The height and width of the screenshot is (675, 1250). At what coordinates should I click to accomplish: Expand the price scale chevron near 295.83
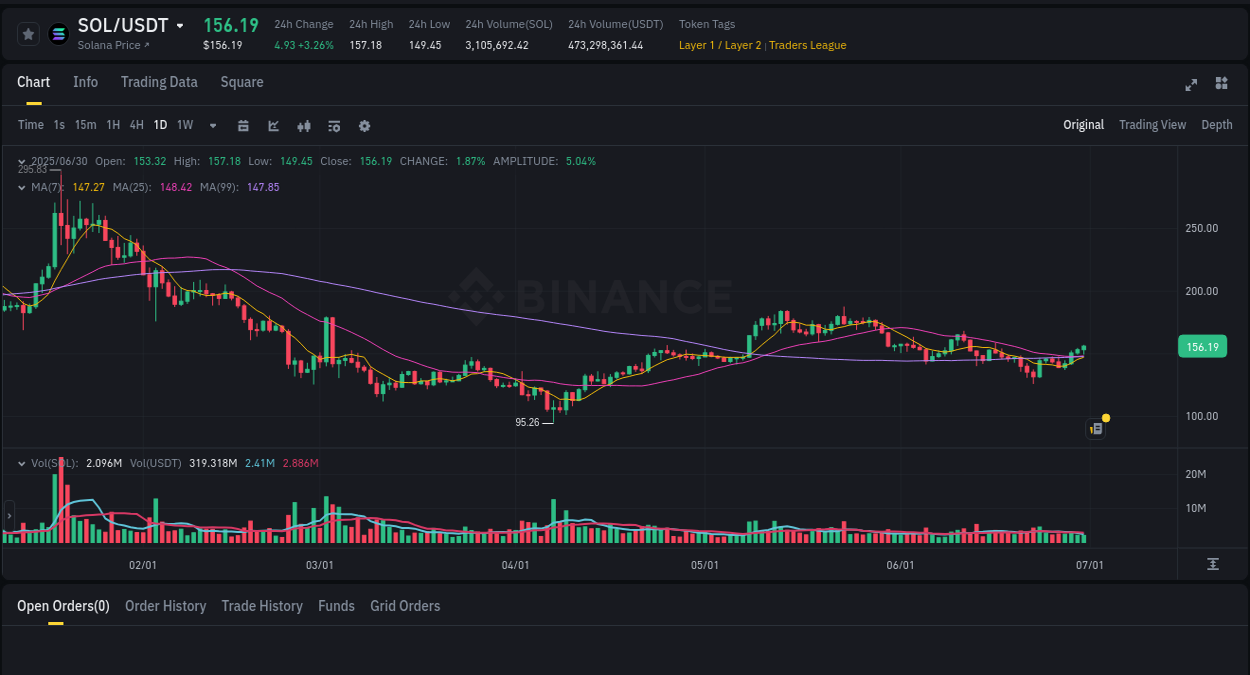tap(22, 161)
